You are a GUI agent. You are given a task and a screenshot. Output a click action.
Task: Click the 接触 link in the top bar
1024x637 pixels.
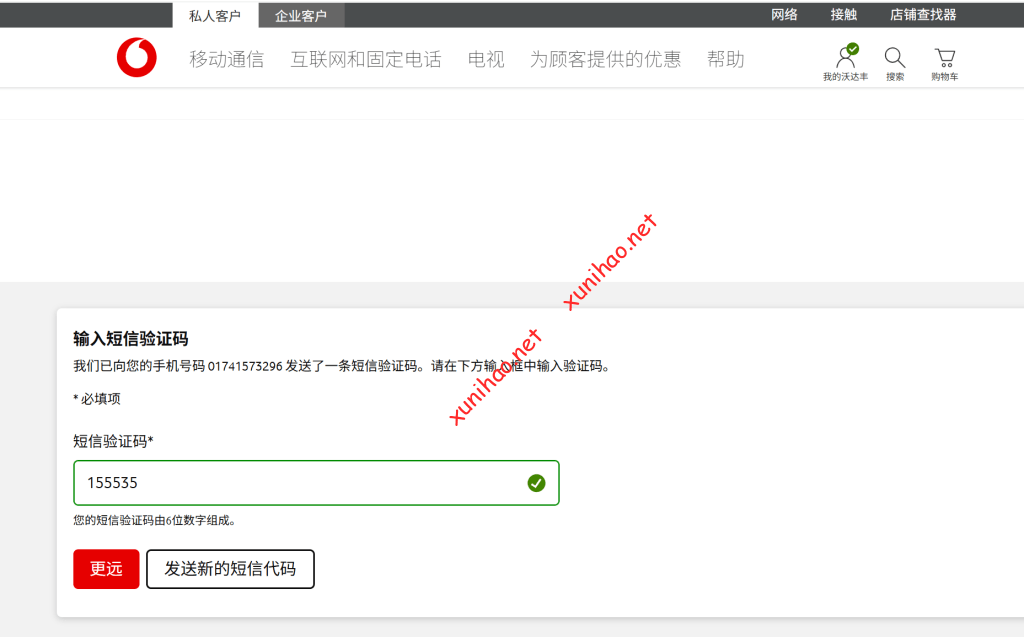(x=843, y=14)
